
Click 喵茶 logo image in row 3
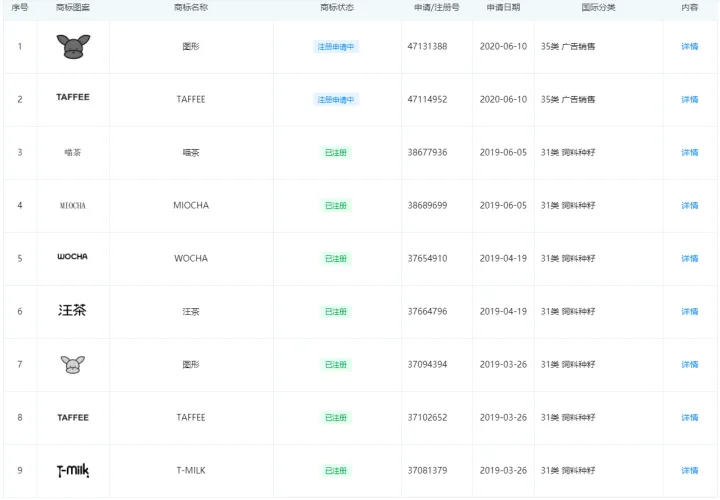tap(73, 152)
